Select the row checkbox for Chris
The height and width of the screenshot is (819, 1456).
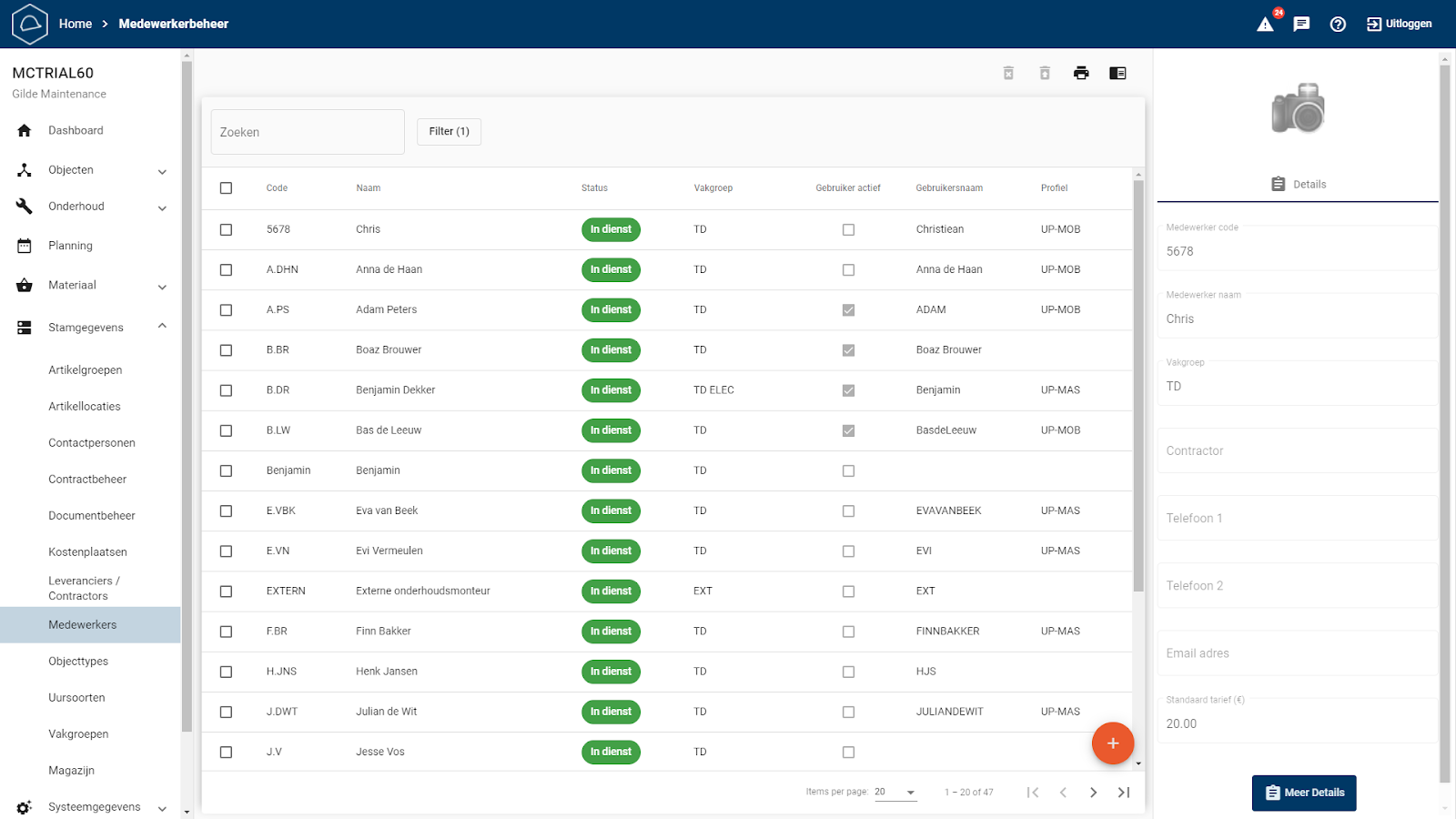point(226,230)
